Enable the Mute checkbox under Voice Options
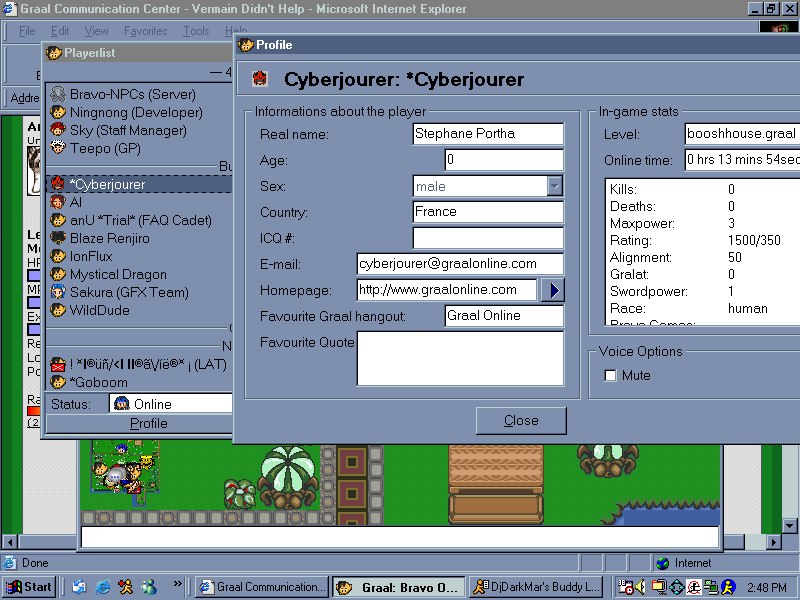800x600 pixels. click(610, 376)
